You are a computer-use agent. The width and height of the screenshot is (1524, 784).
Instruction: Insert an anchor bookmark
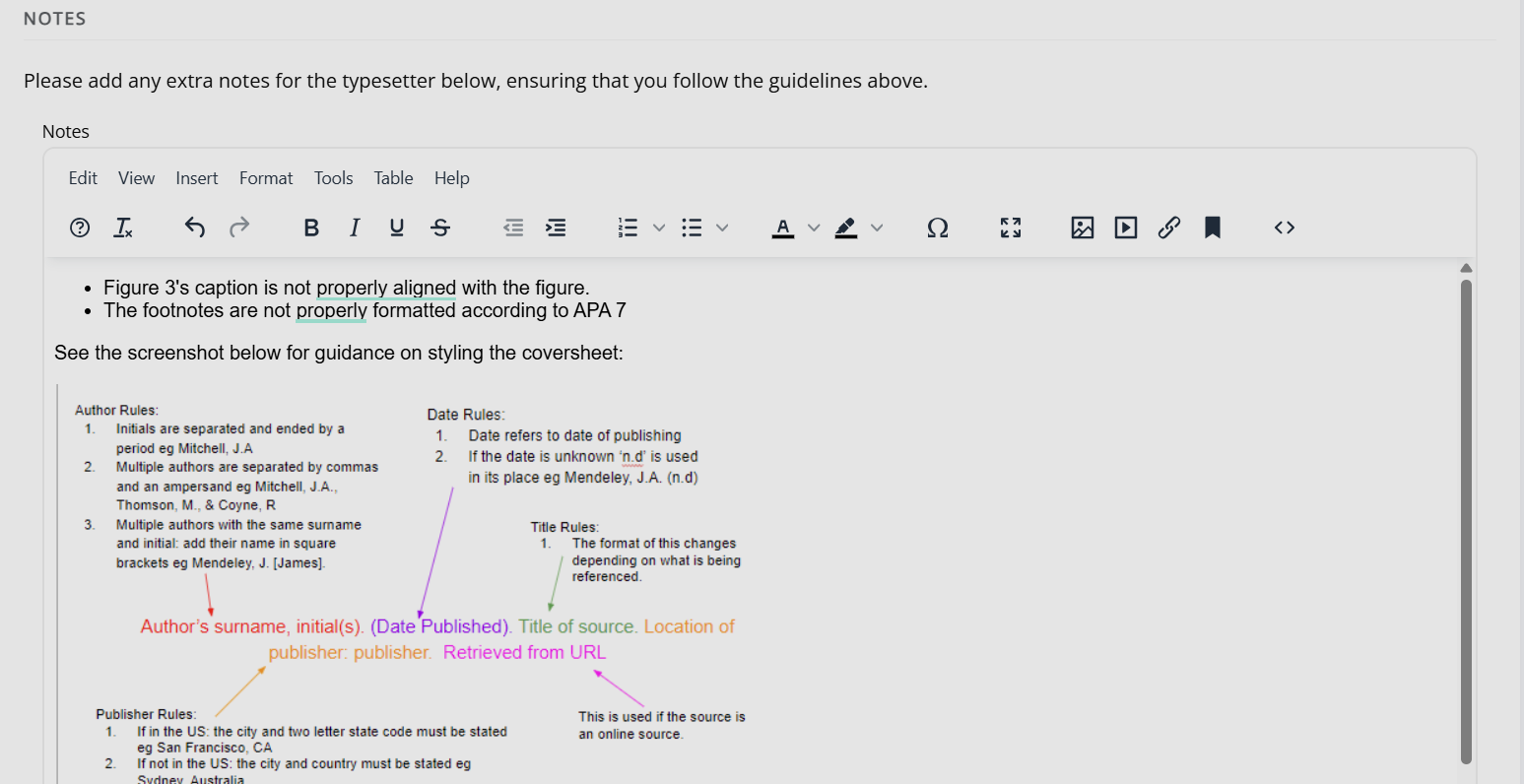[1213, 228]
